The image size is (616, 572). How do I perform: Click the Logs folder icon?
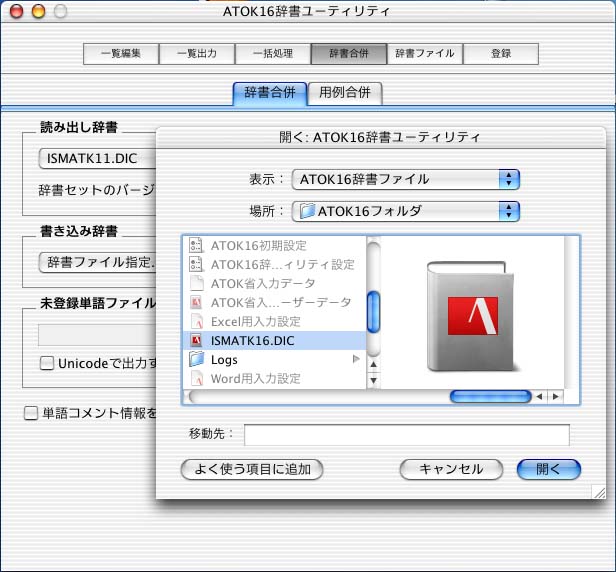point(196,359)
